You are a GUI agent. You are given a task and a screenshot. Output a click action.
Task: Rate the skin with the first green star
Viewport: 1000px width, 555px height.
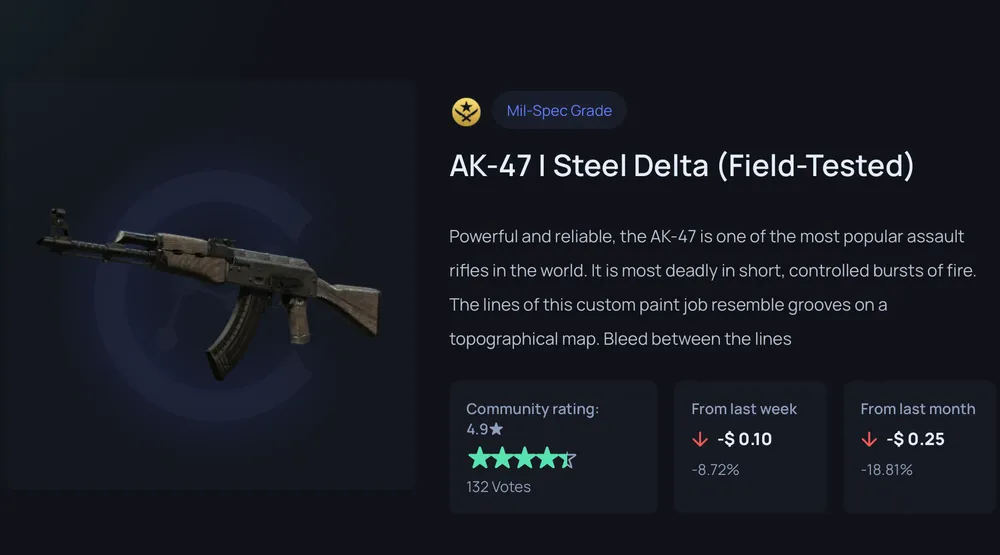click(x=479, y=458)
